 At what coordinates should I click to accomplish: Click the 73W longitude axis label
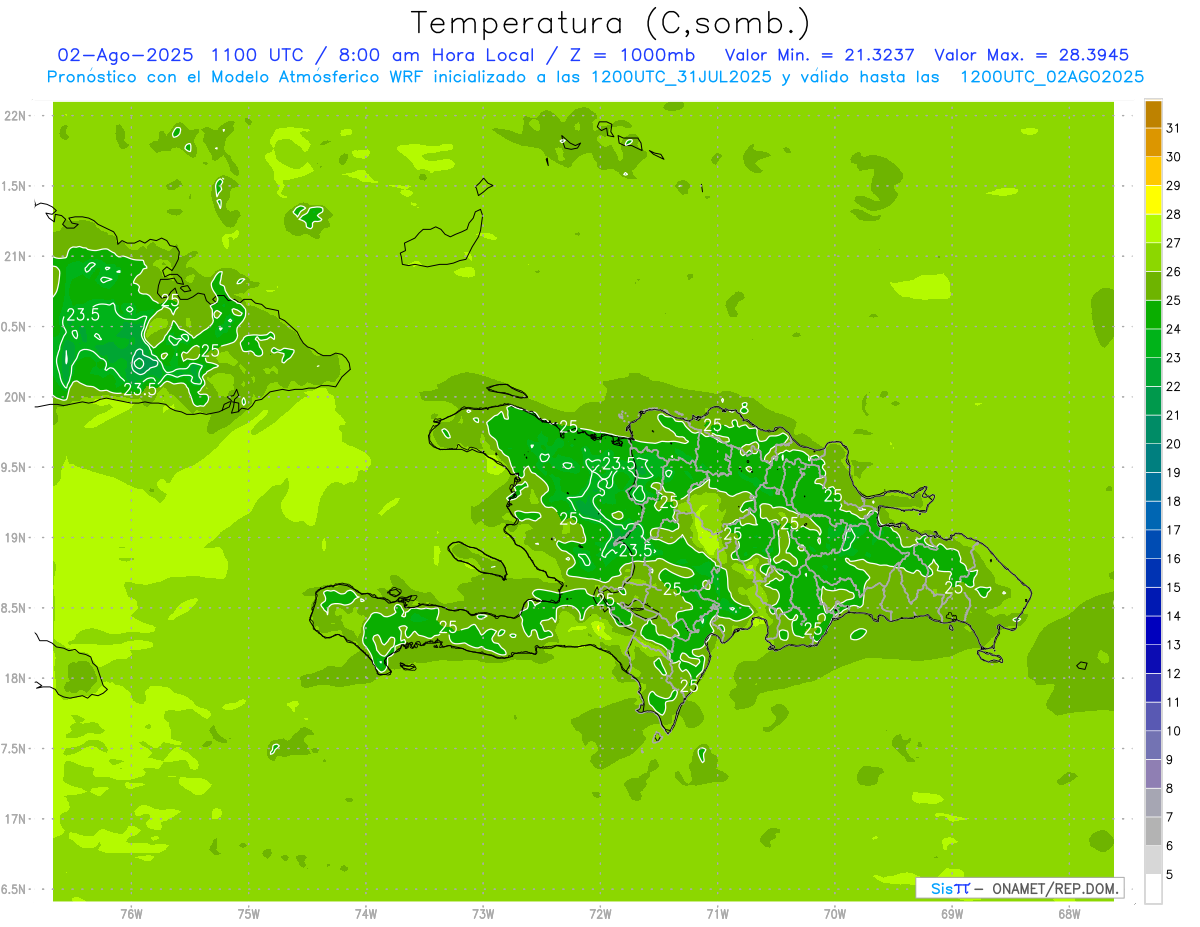click(x=483, y=914)
